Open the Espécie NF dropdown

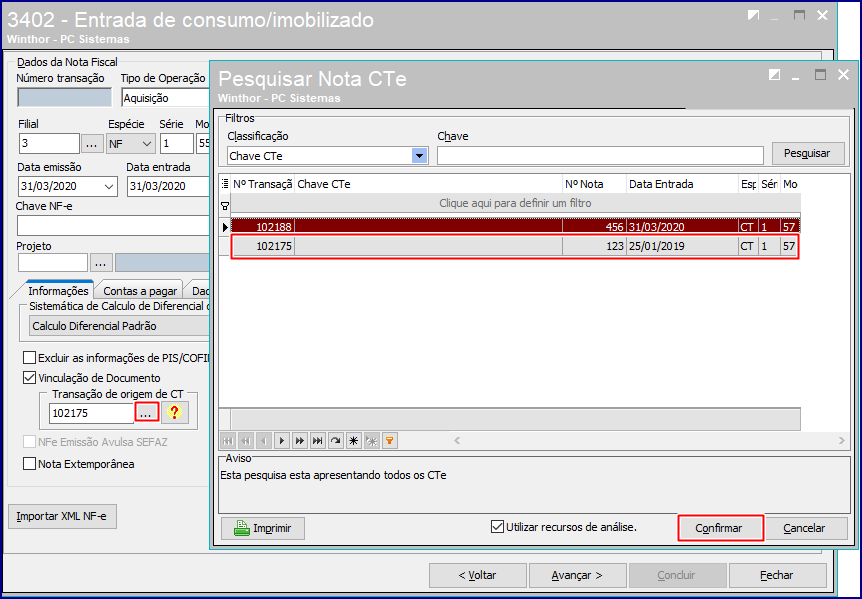(x=146, y=143)
